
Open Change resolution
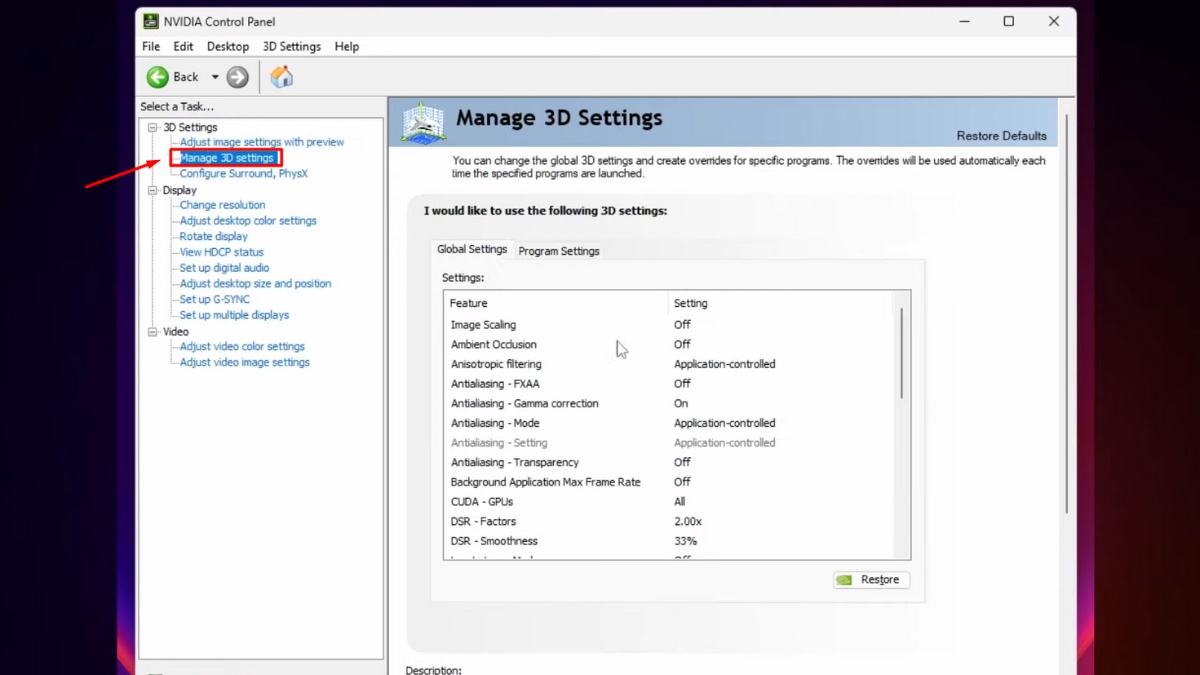point(222,205)
